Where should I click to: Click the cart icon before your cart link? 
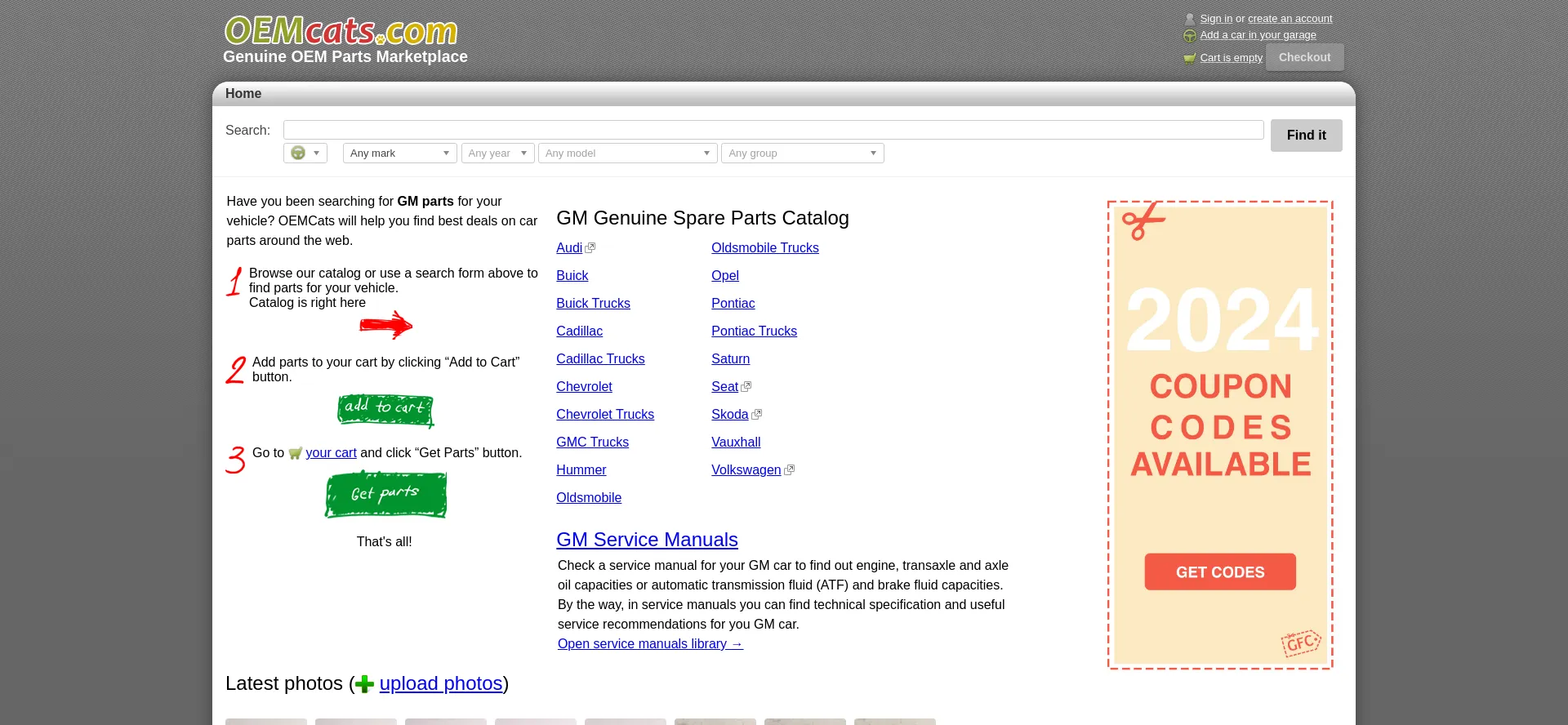[295, 453]
